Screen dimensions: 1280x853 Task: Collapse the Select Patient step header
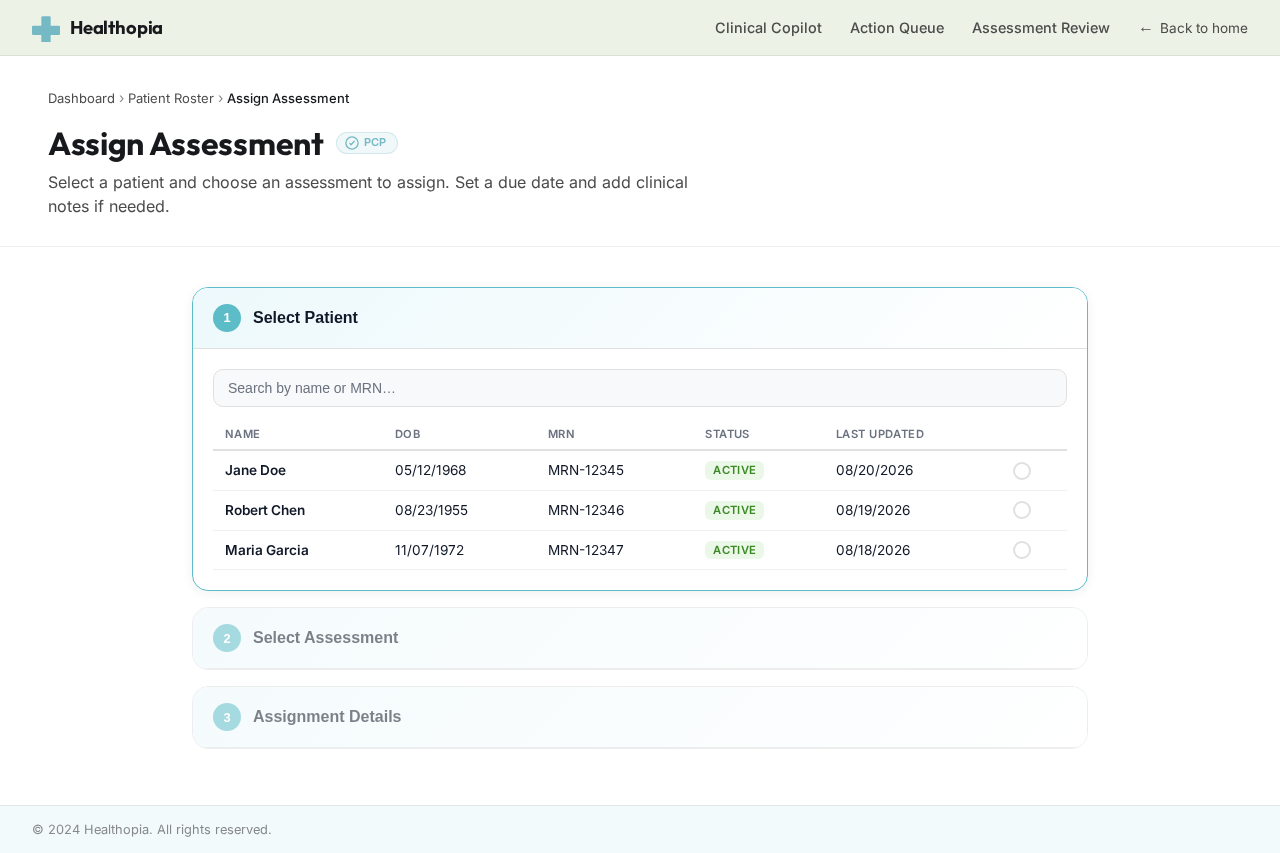(x=640, y=318)
